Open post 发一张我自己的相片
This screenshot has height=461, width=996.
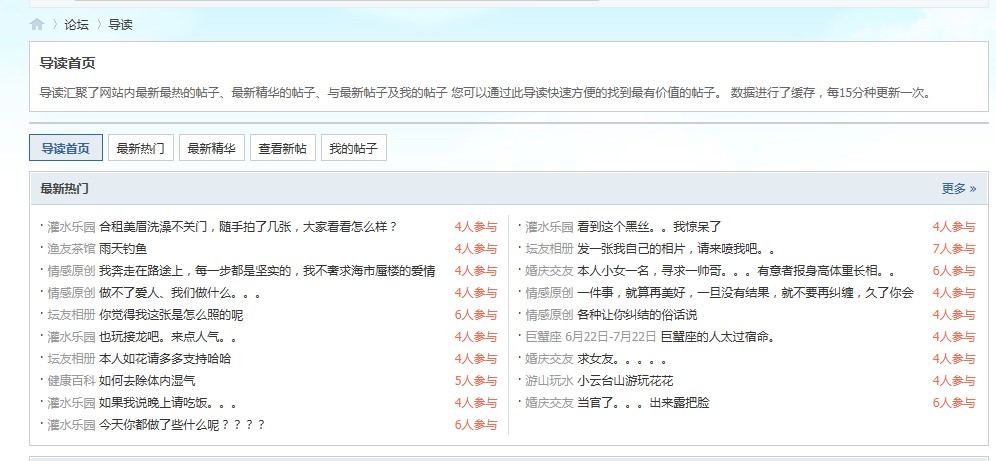point(676,249)
